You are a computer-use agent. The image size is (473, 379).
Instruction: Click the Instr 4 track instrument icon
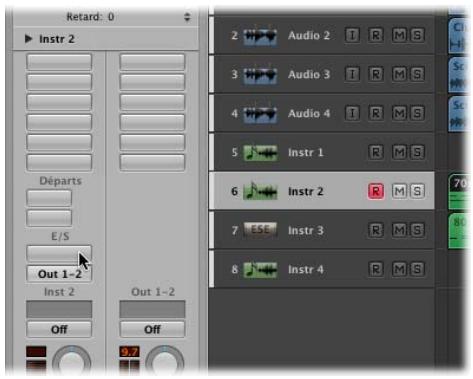[260, 269]
